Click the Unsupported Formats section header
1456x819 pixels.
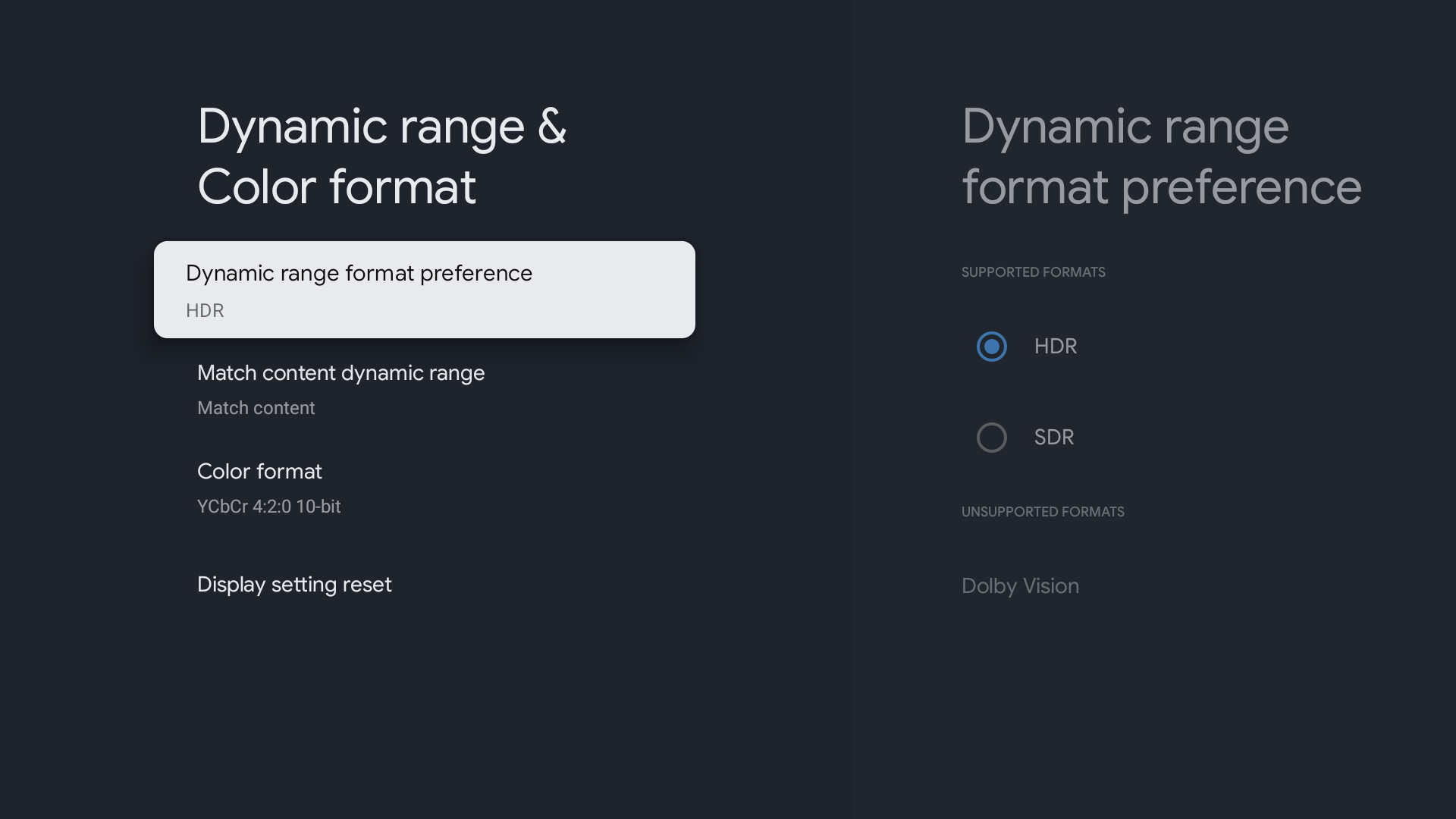pos(1042,512)
